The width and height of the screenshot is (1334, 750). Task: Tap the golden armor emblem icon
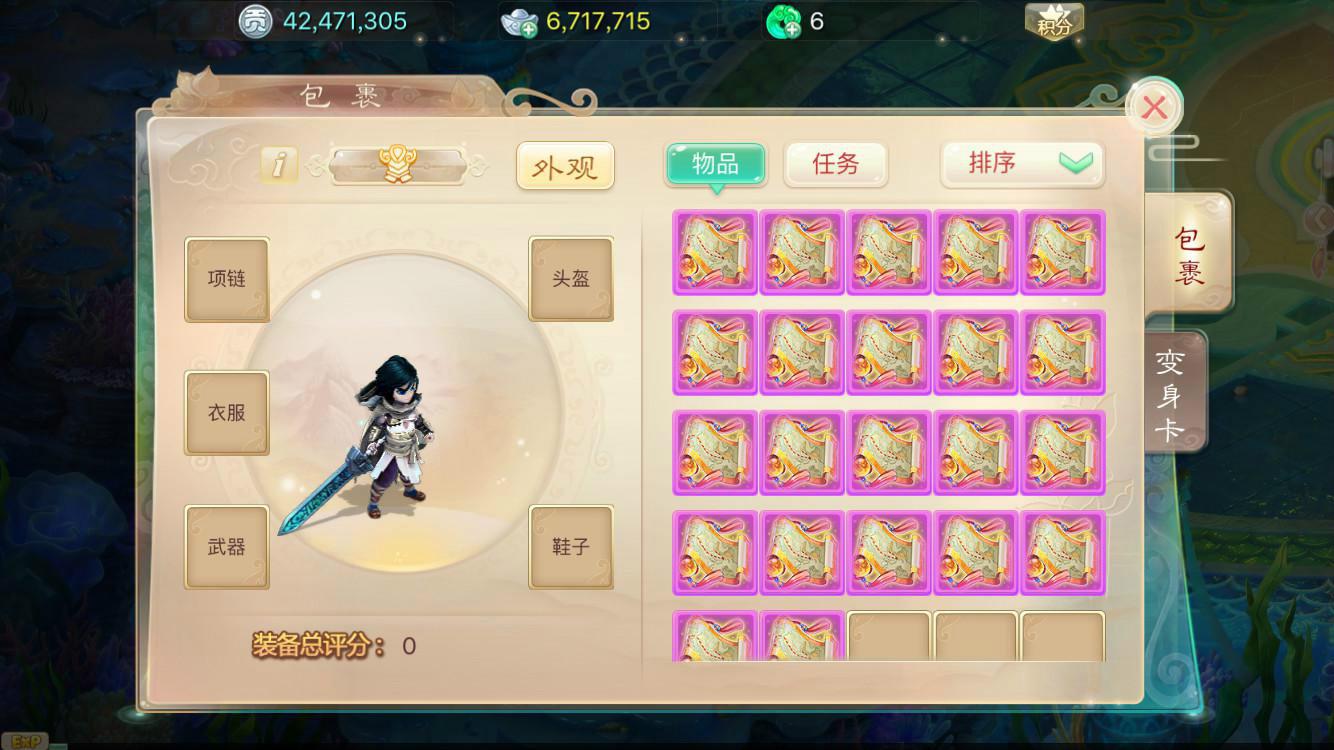point(397,165)
